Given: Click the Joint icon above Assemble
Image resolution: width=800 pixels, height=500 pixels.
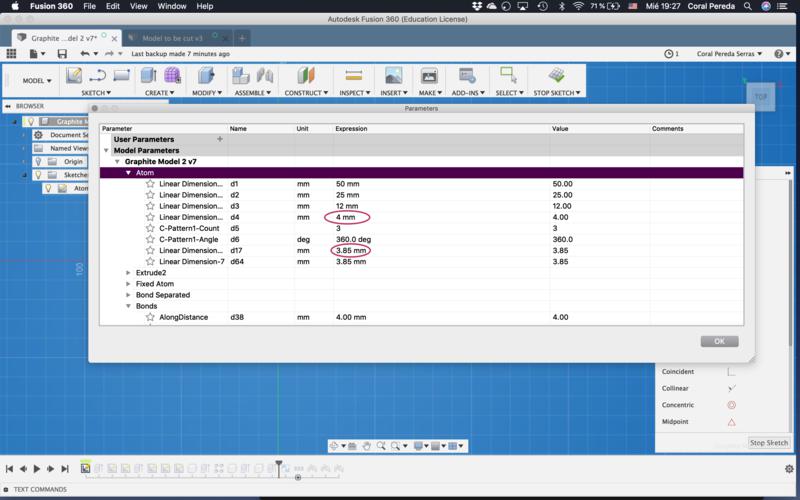Looking at the screenshot, I should coord(265,76).
